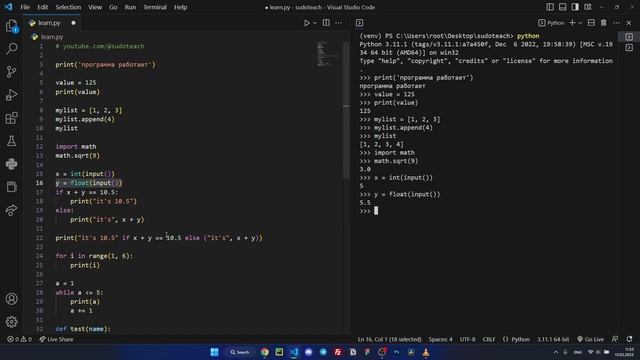Viewport: 640px width, 360px height.
Task: Open the Live Share view in activity bar
Action: pos(11,210)
